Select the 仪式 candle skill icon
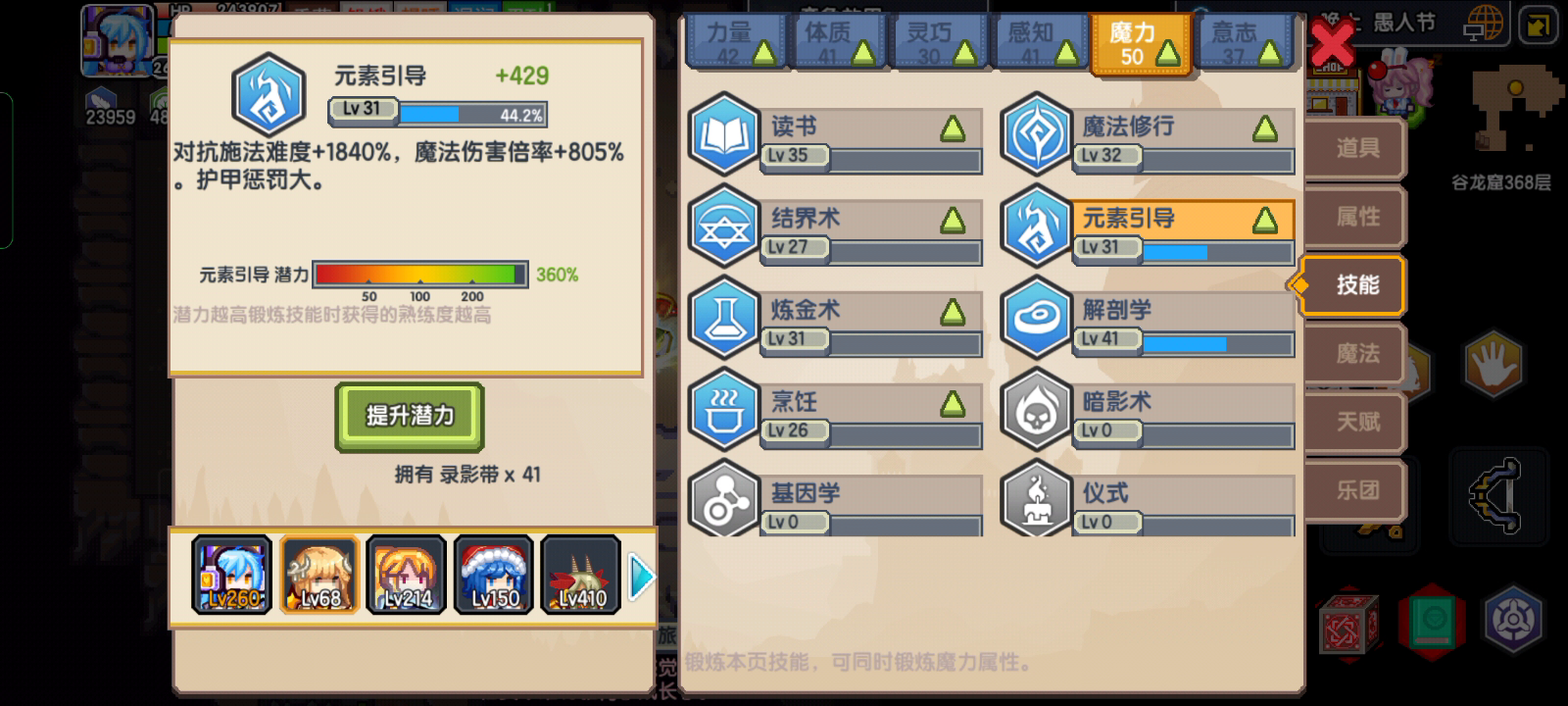 (x=1037, y=498)
